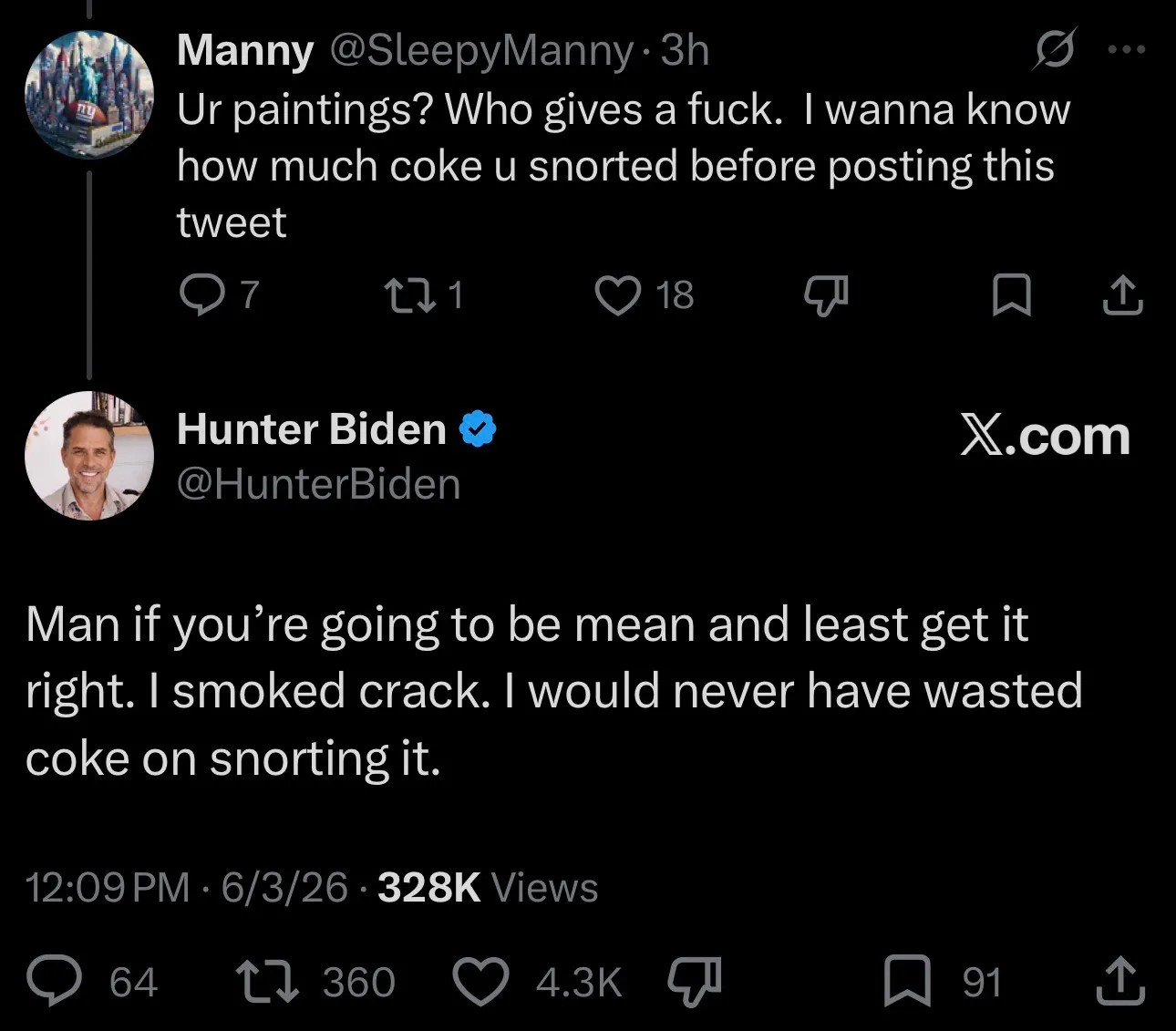Visit the @HunterBiden handle link
This screenshot has height=1031, width=1176.
click(x=318, y=483)
